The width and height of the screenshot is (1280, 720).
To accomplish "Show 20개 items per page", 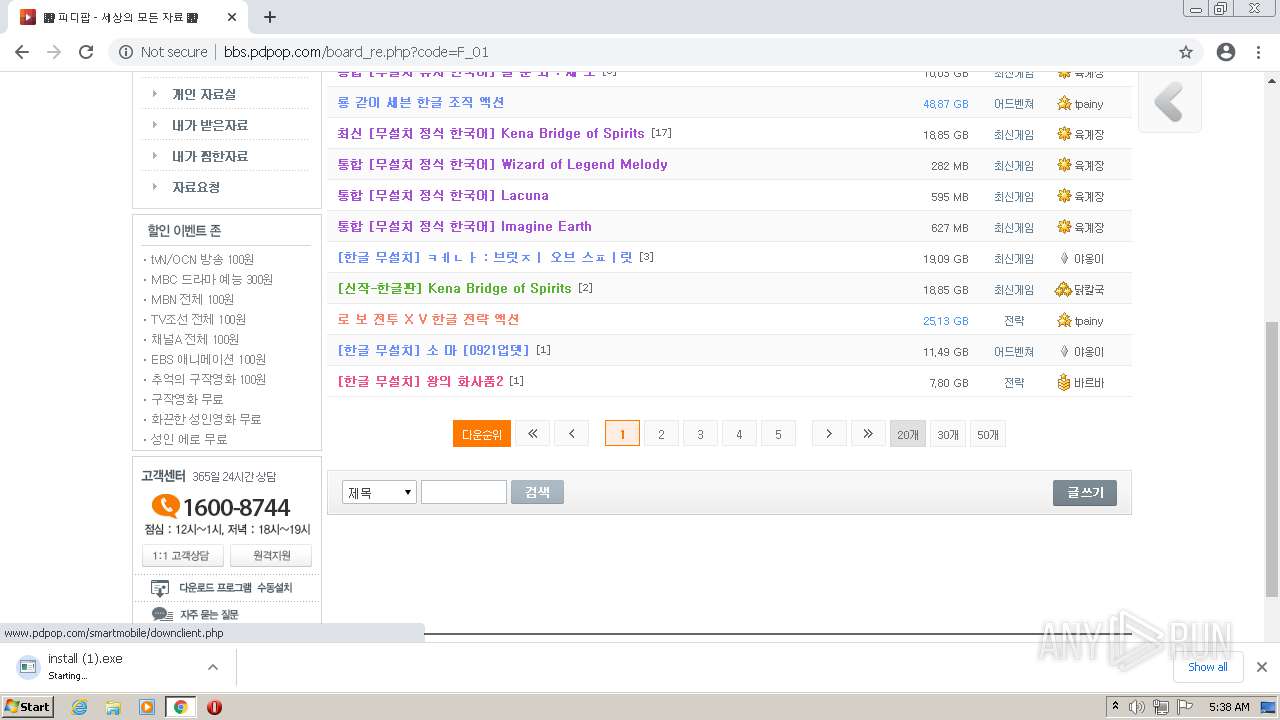I will [x=908, y=434].
